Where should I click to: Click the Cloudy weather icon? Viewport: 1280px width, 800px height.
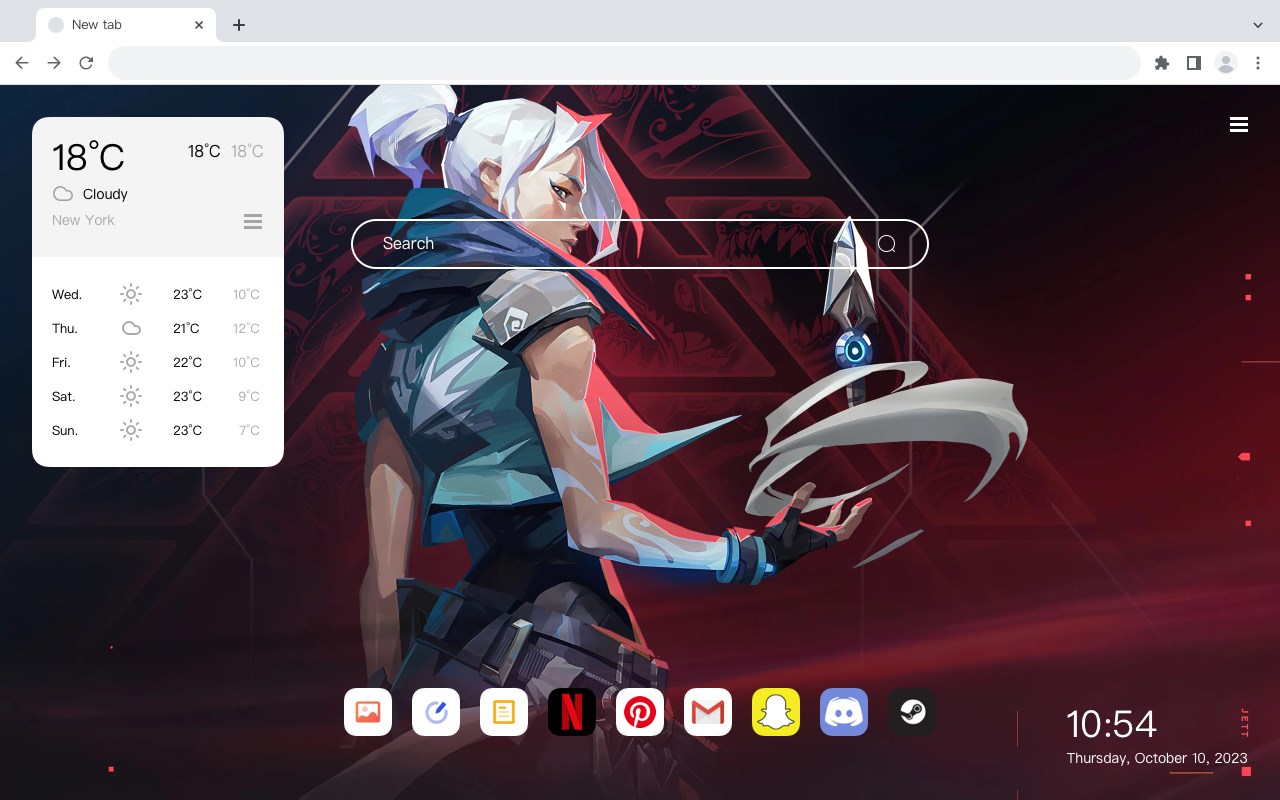coord(63,194)
